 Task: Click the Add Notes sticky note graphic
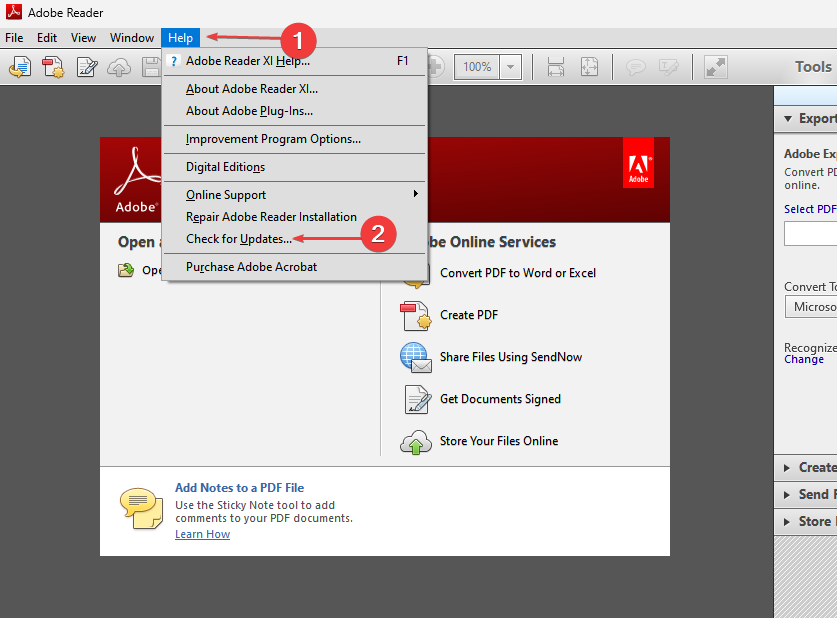(x=141, y=509)
